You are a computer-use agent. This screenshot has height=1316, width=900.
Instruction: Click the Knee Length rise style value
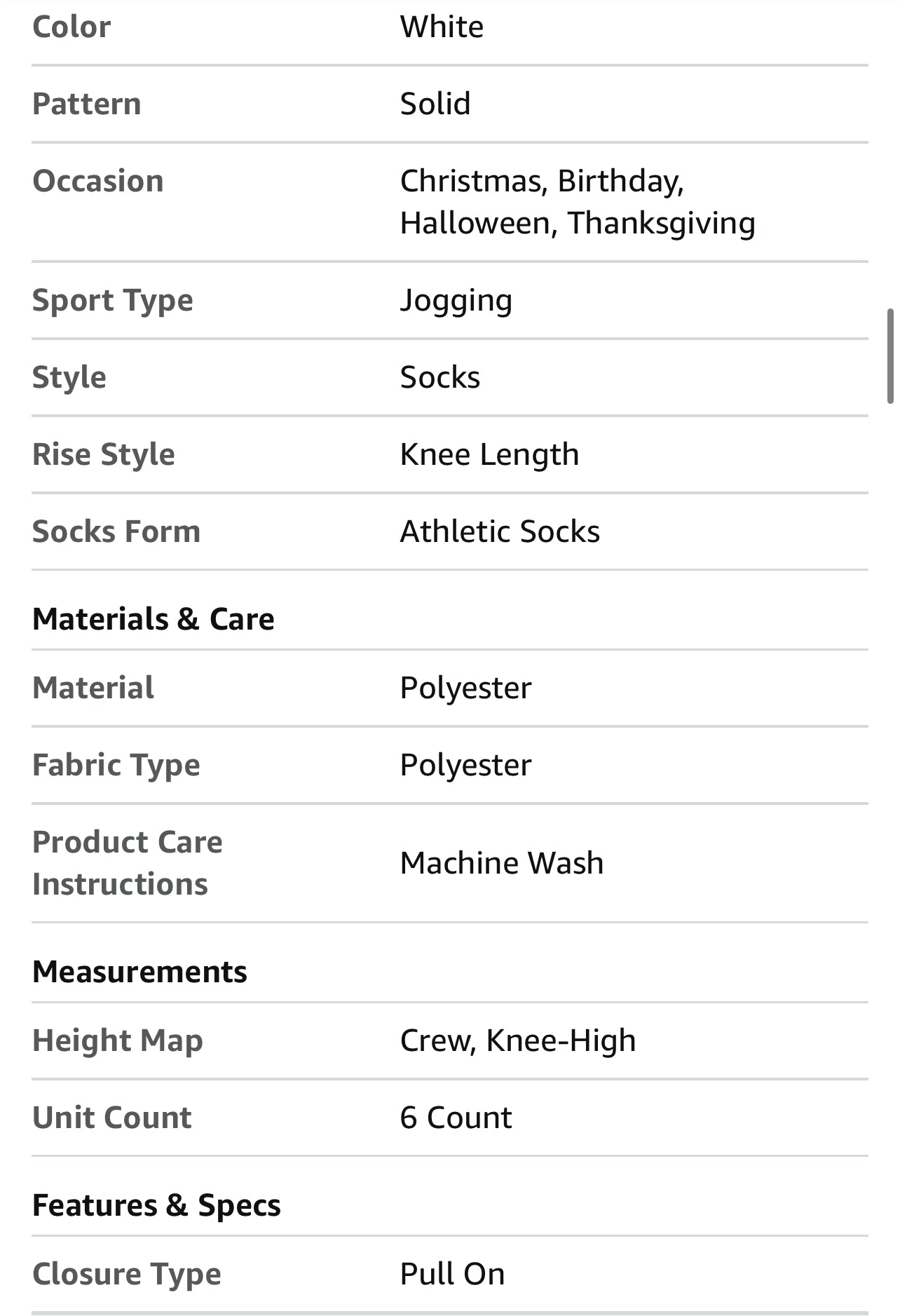point(489,454)
